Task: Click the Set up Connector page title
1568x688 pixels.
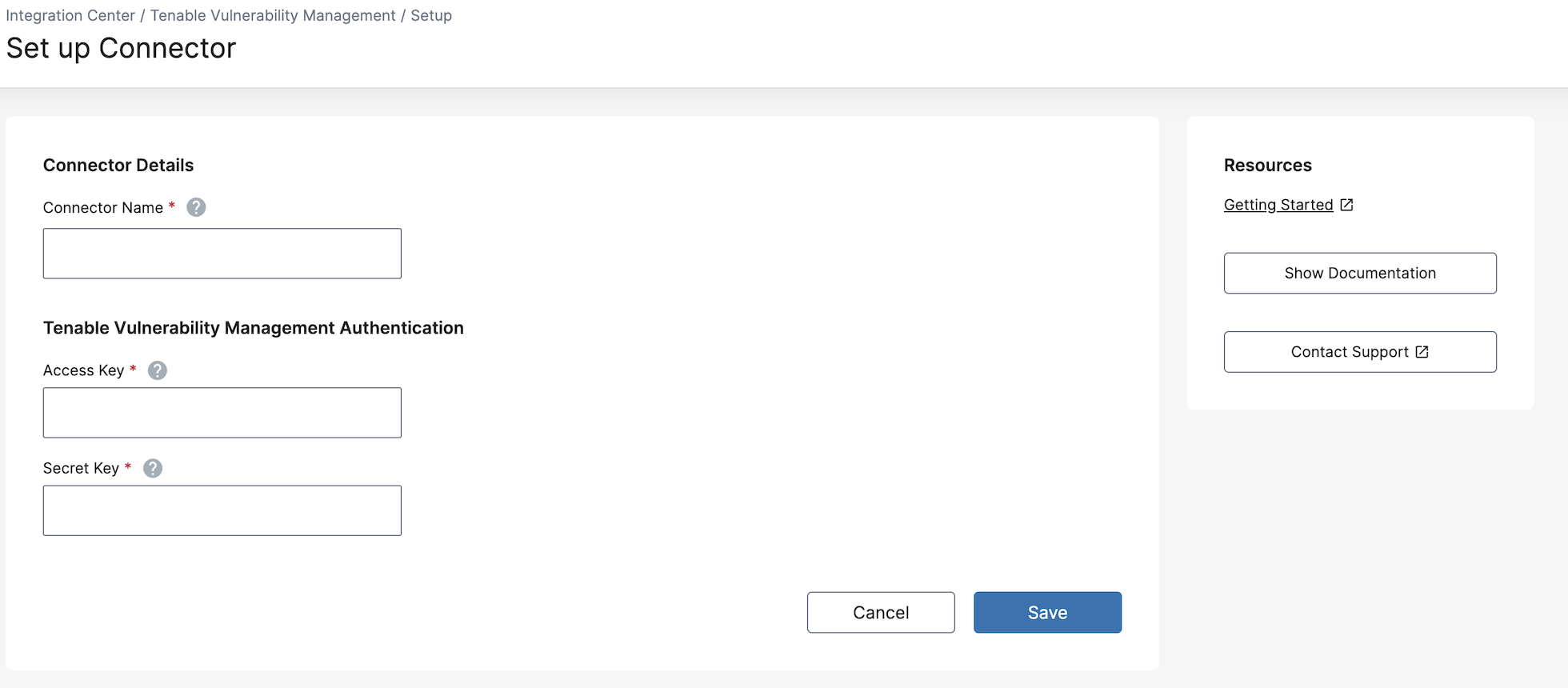Action: (x=122, y=49)
